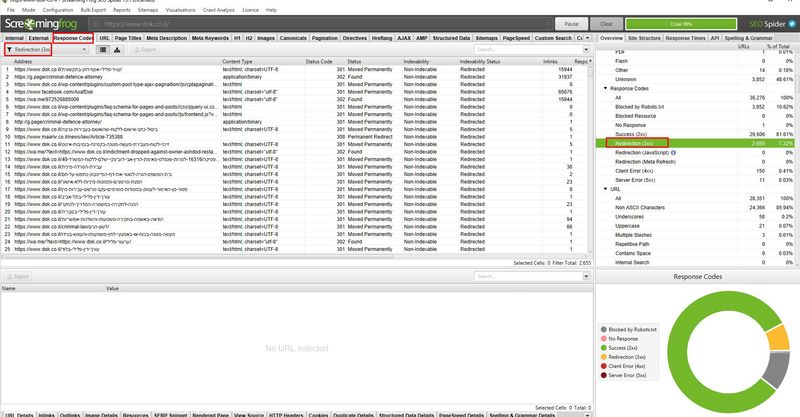Viewport: 800px width, 417px height.
Task: Click Success (2xx) green legend swatch
Action: click(604, 348)
